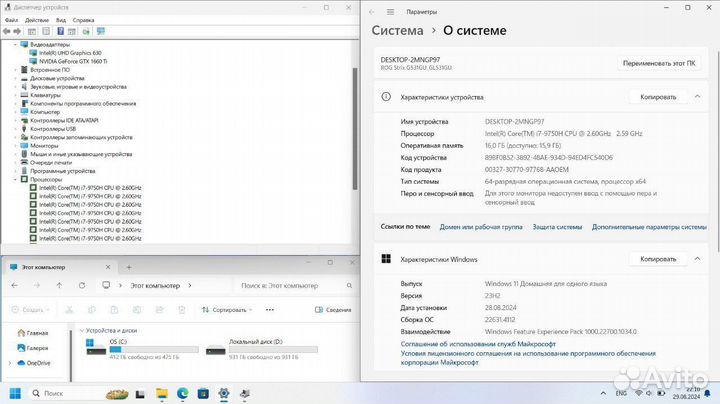Viewport: 720px width, 404px height.
Task: Select Локальный диск (D:) drive
Action: (x=262, y=349)
